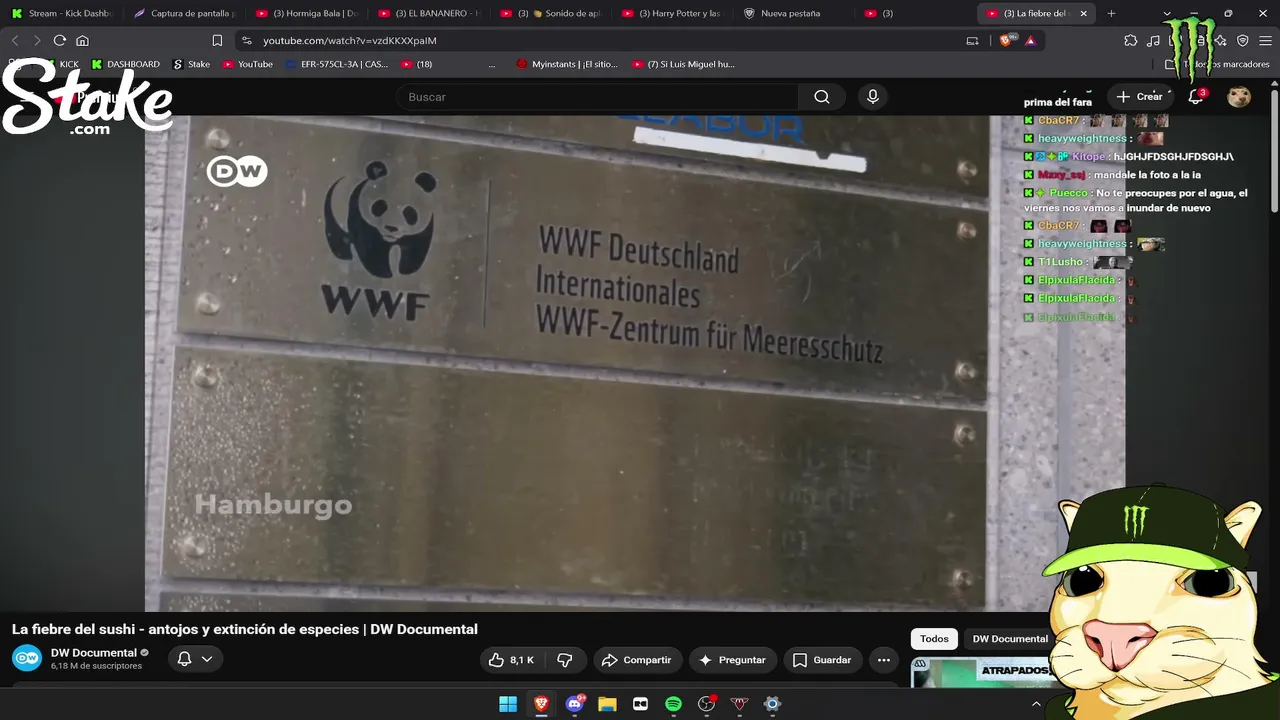Bookmark this page using bookmark icon

tap(217, 40)
